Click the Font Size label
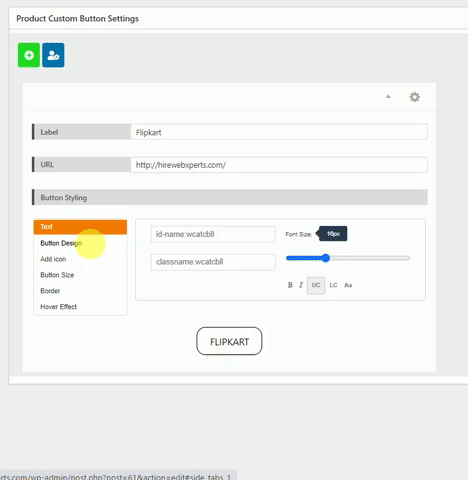This screenshot has width=468, height=480. click(x=299, y=234)
